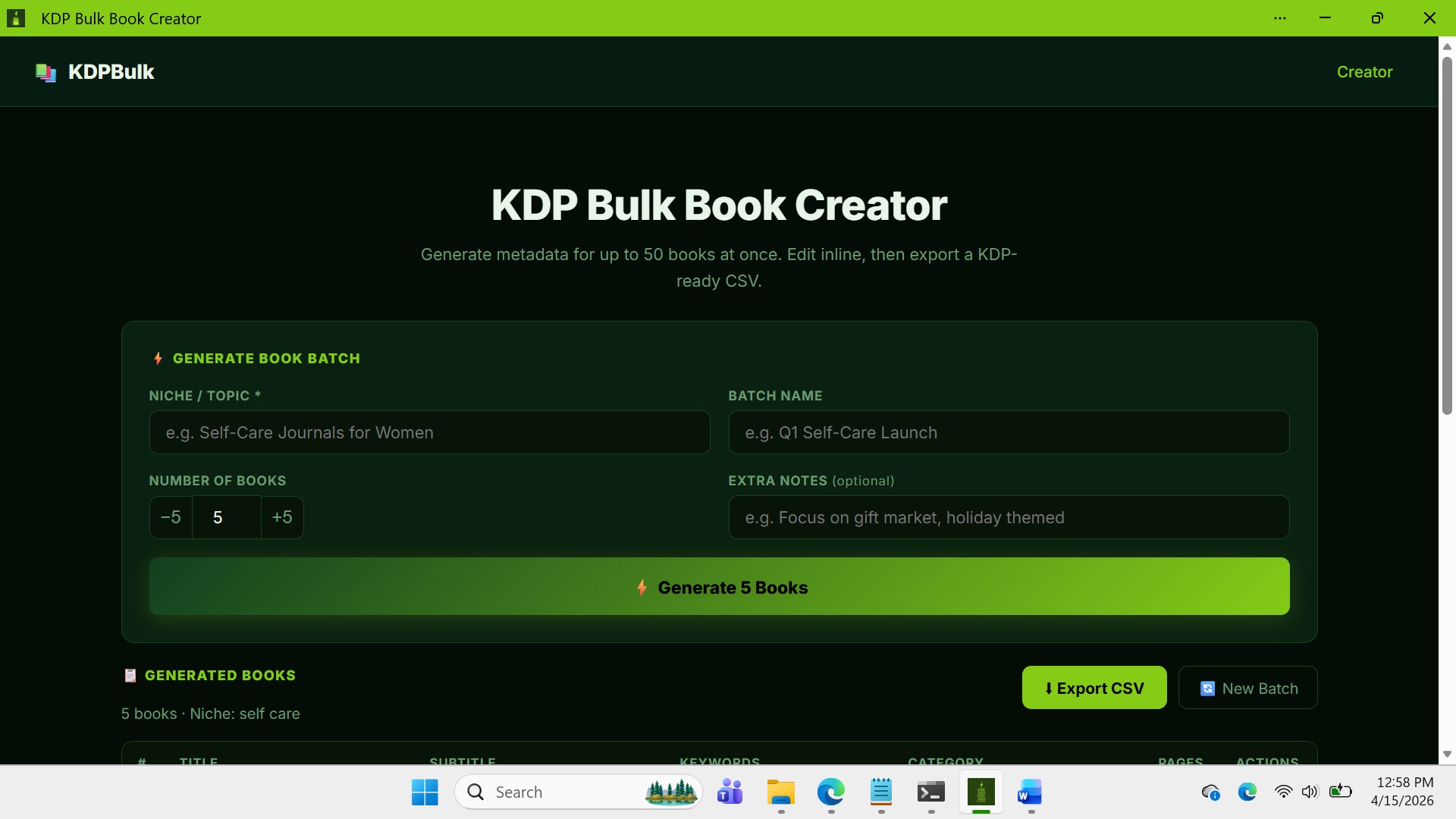Screen dimensions: 1456x819
Task: Increase book count with +5 button
Action: click(282, 517)
